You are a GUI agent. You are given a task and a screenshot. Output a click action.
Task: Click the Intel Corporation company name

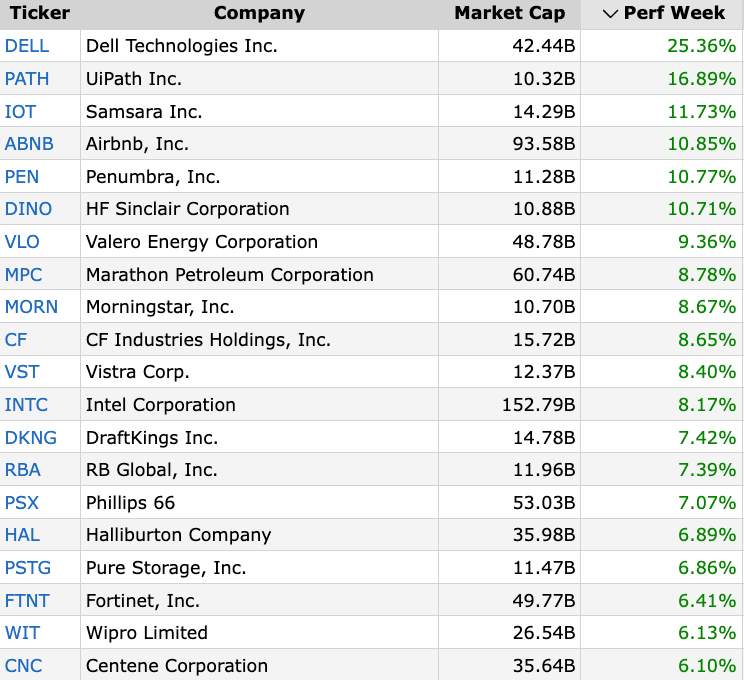coord(161,405)
